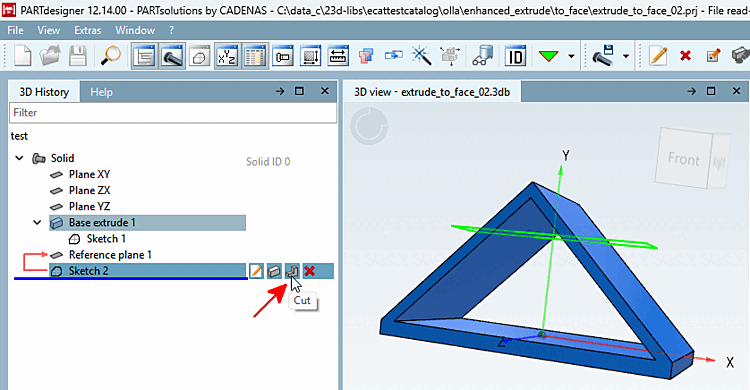Image resolution: width=750 pixels, height=390 pixels.
Task: Click the ID toolbar icon
Action: 515,56
